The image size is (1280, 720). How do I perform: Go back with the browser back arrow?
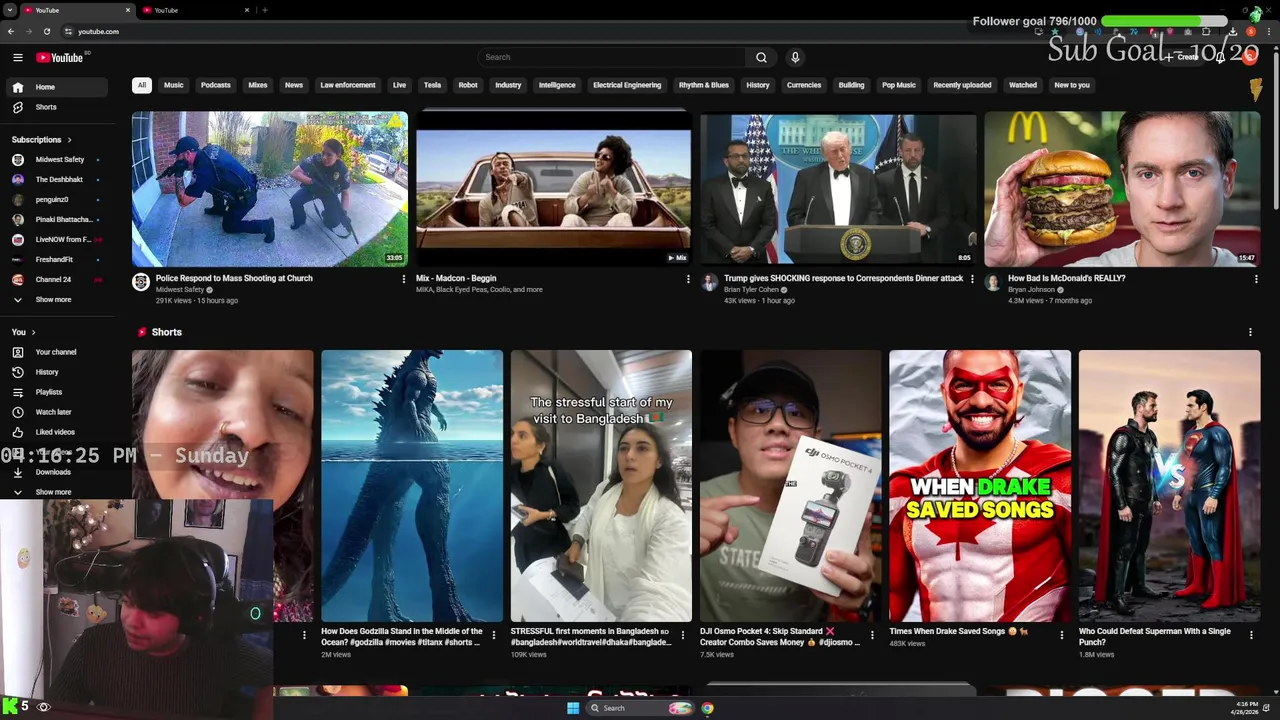click(x=11, y=31)
